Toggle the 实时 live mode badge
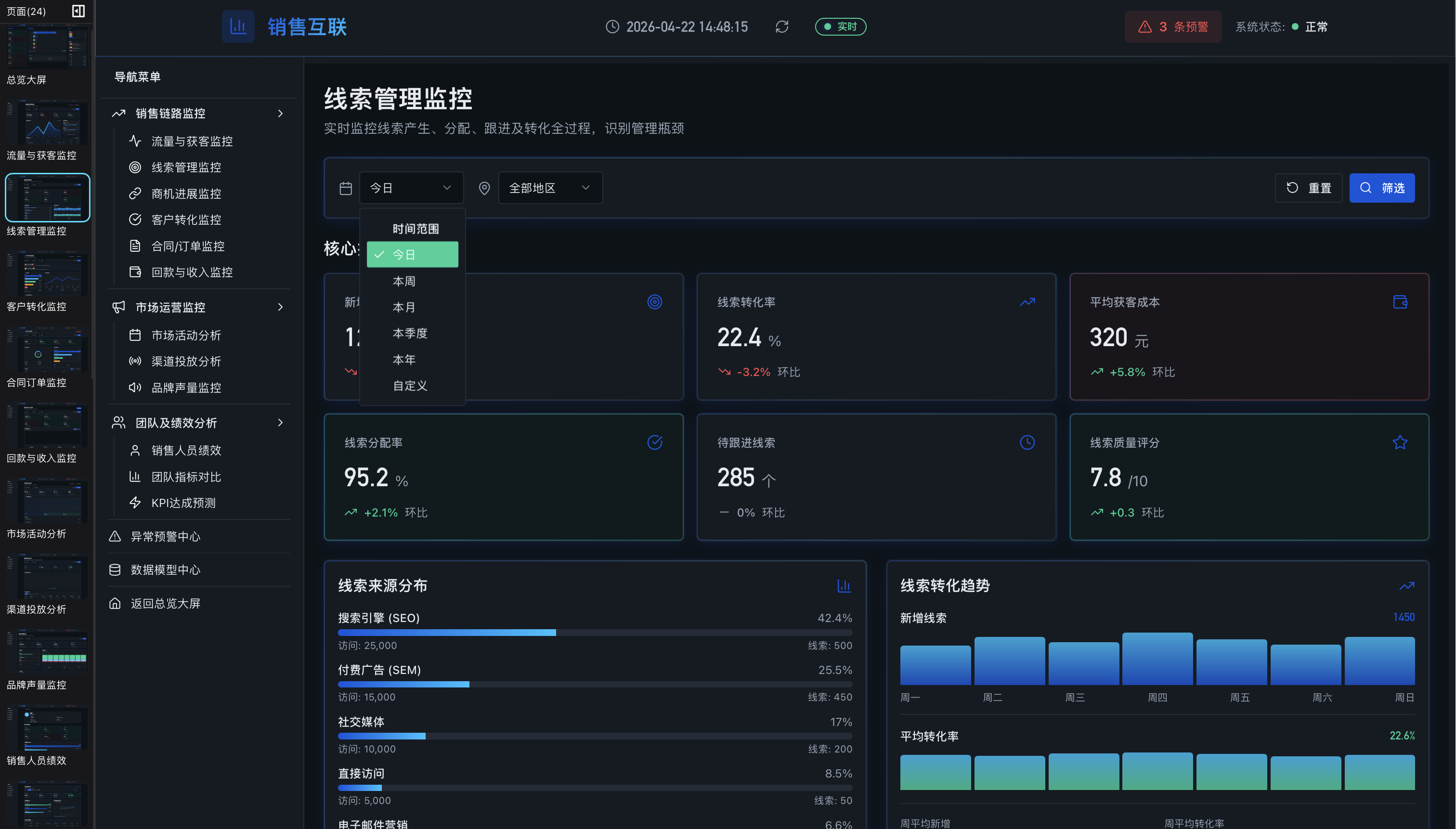The width and height of the screenshot is (1456, 829). (x=841, y=27)
